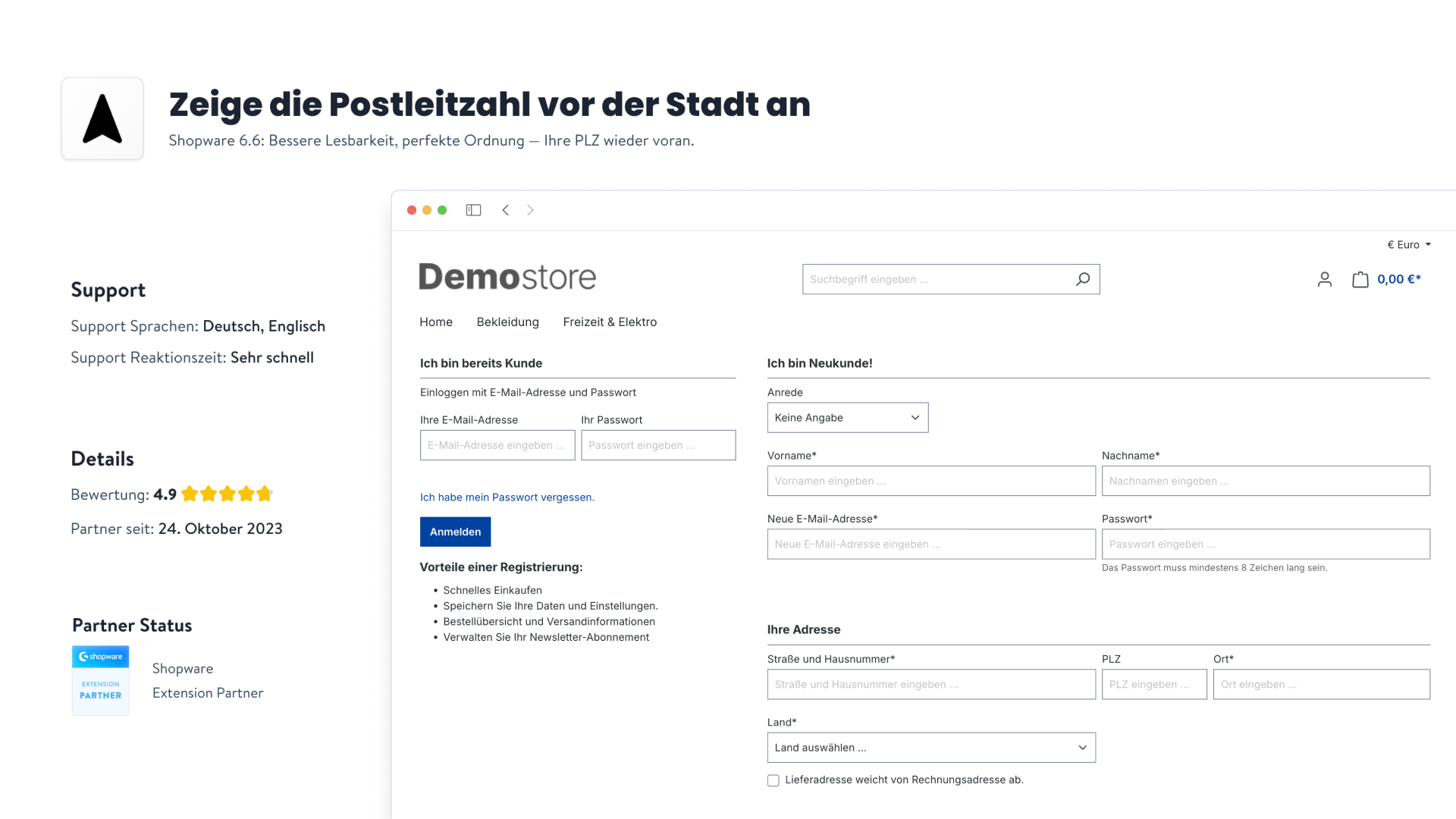This screenshot has width=1456, height=819.
Task: Focus the Ort input field
Action: tap(1322, 684)
